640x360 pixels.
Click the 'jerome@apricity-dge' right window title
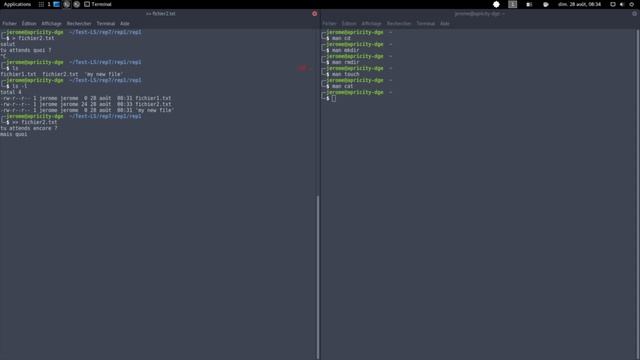click(479, 13)
